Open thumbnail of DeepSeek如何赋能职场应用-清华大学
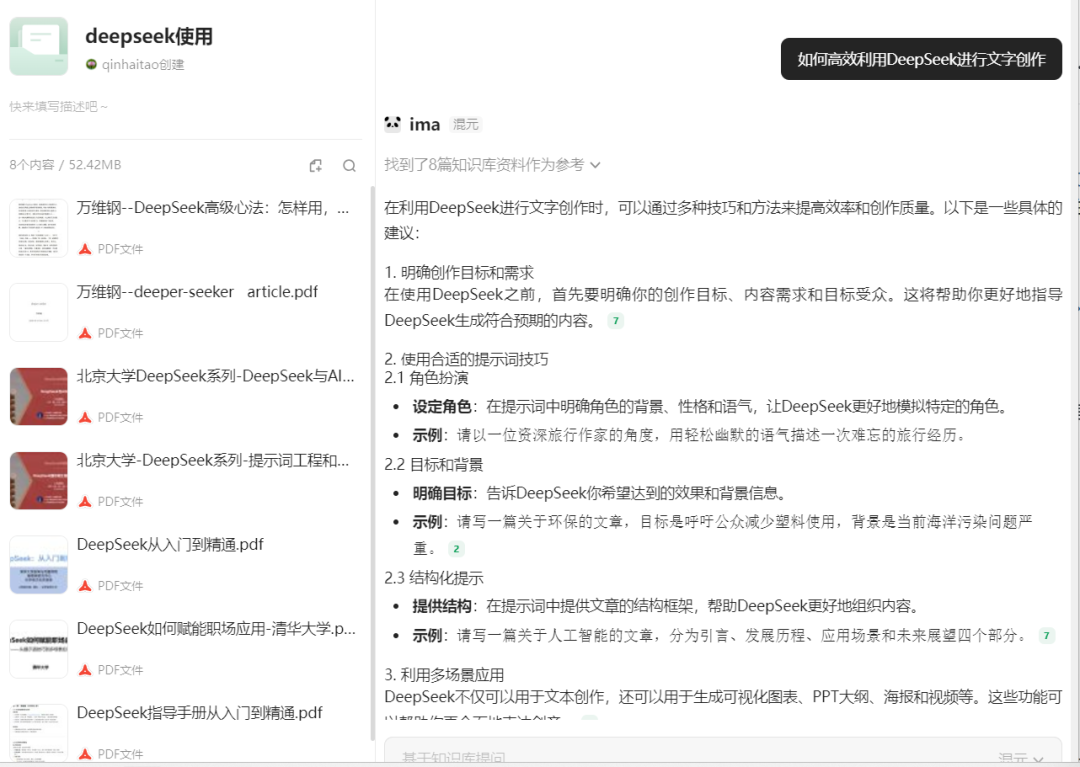1080x767 pixels. (39, 649)
